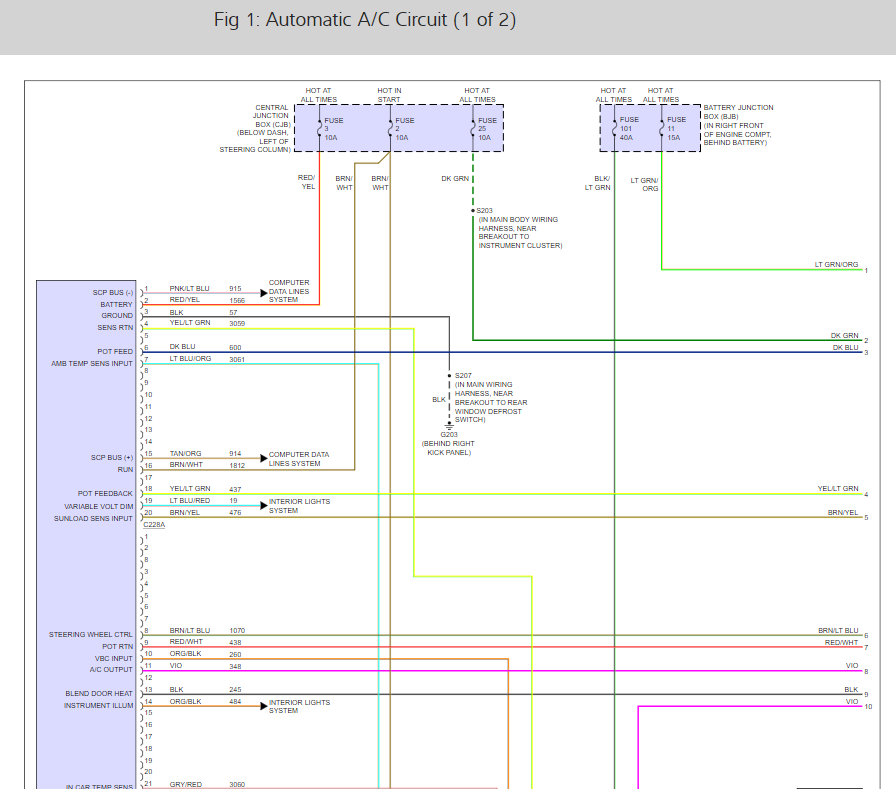The image size is (896, 806).
Task: Click the 'PNK/LT BLU' wire label
Action: pos(189,289)
